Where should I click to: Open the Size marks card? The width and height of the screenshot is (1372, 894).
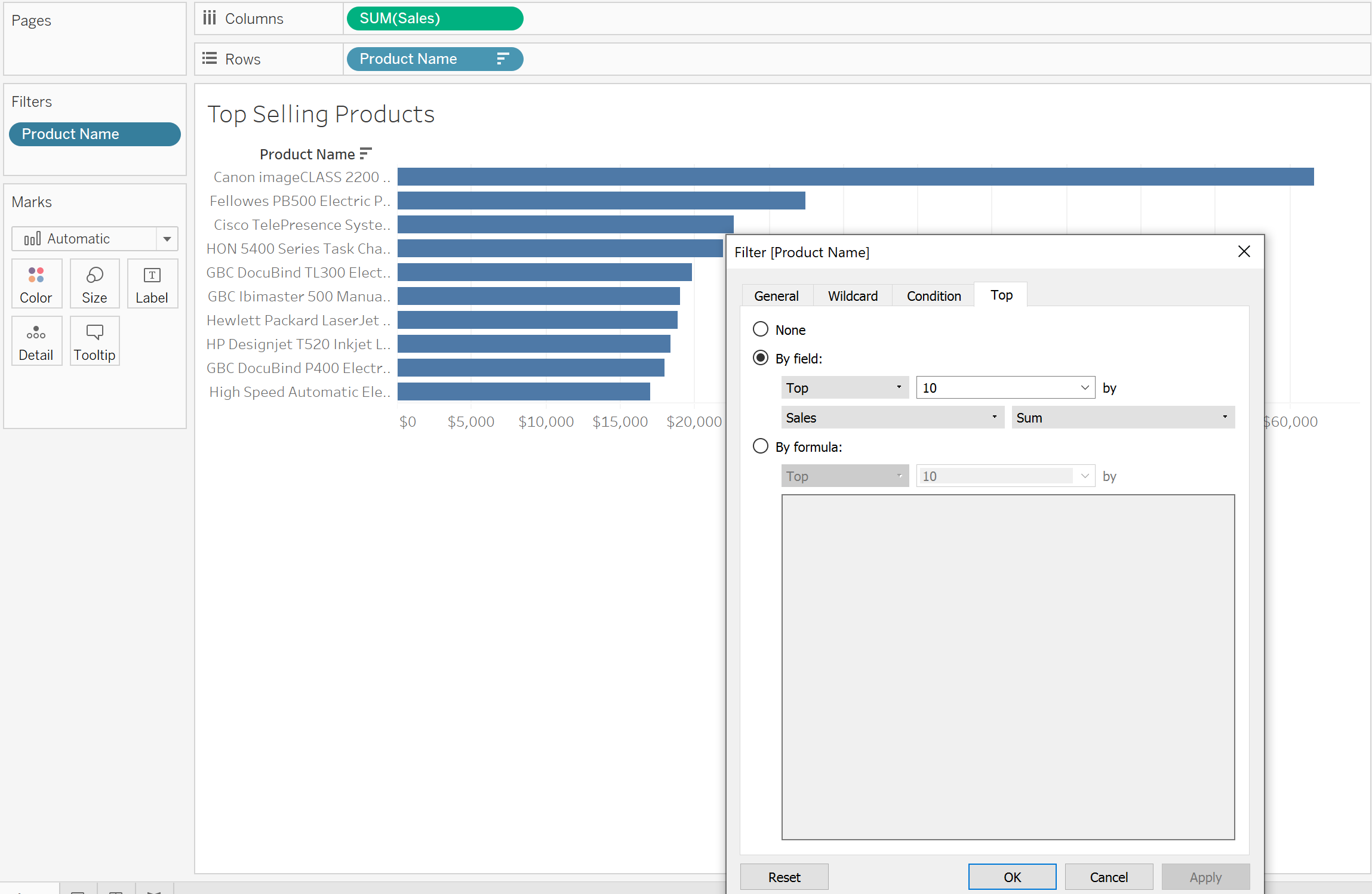(94, 283)
